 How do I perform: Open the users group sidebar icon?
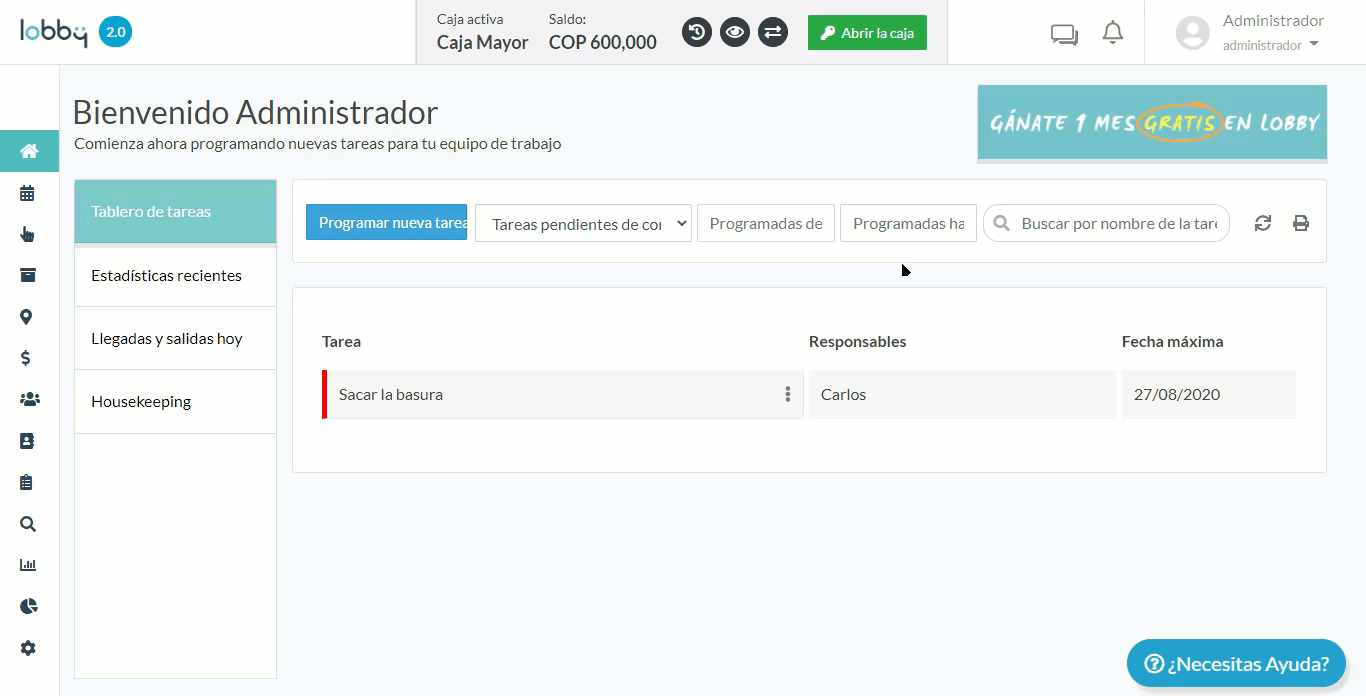(x=29, y=400)
